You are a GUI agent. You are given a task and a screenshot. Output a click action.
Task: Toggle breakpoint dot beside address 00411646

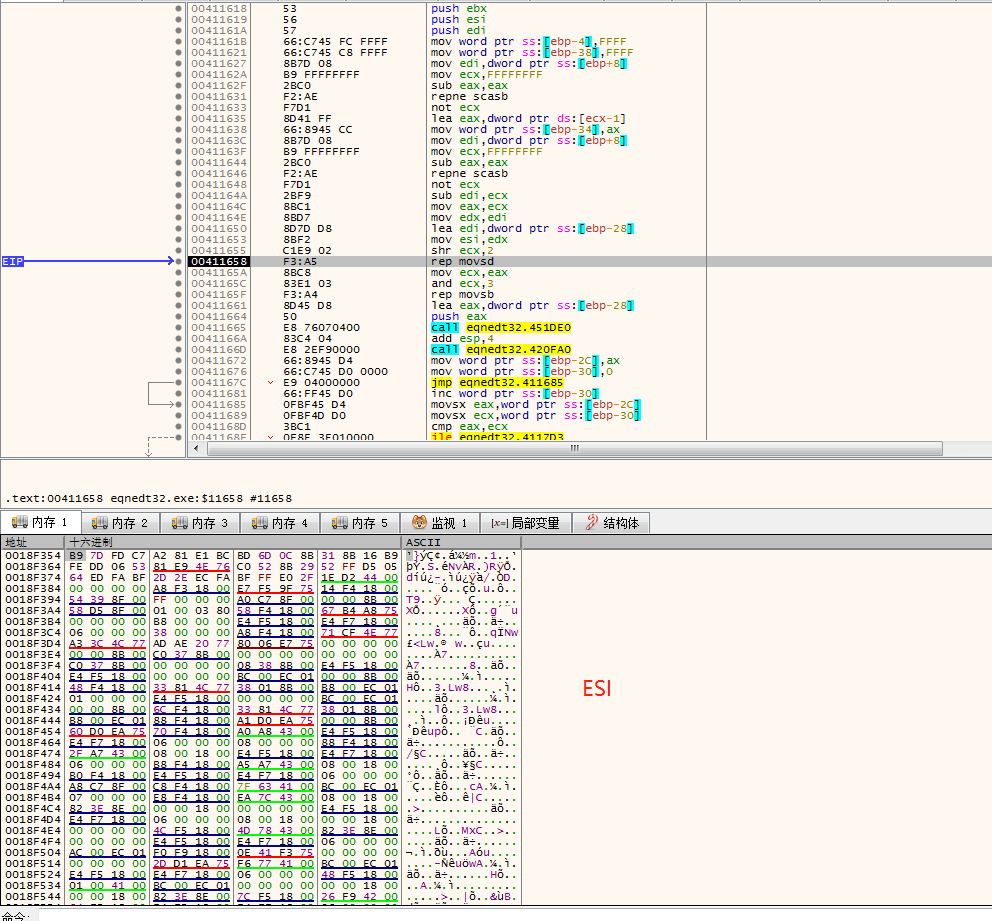coord(179,174)
